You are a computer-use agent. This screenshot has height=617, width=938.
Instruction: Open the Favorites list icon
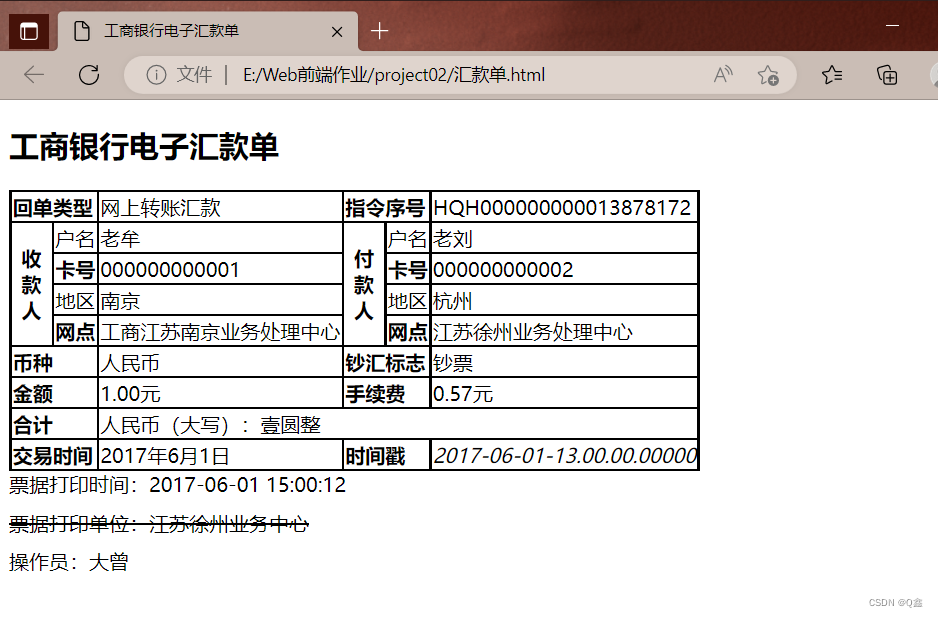[x=832, y=75]
